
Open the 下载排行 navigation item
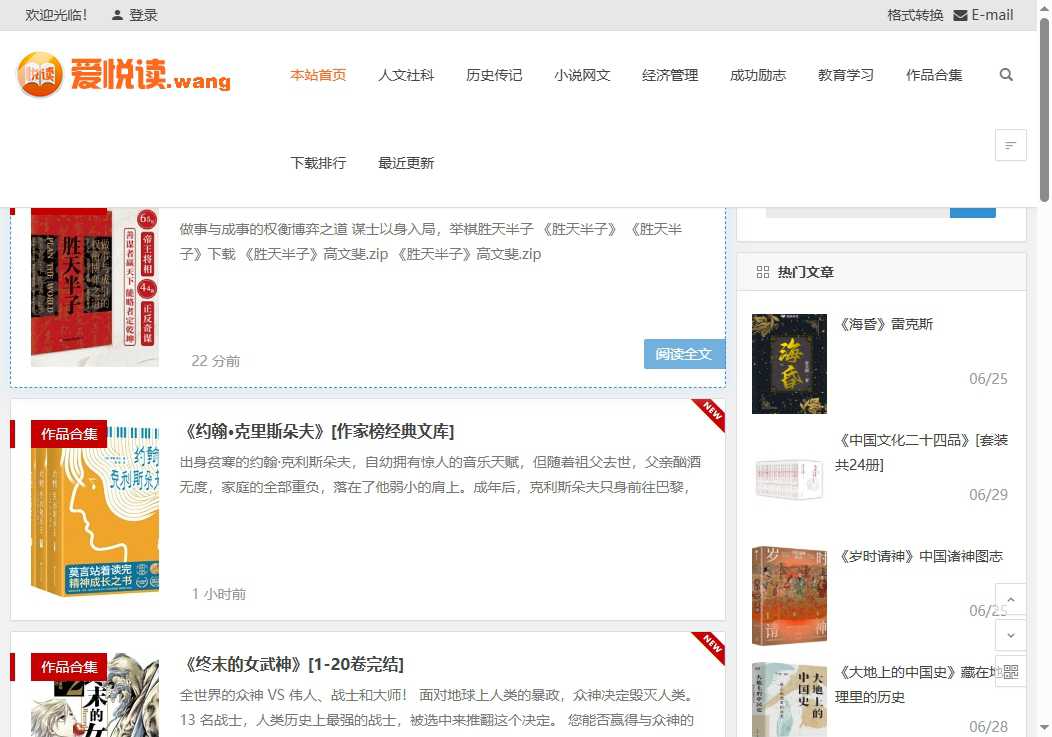(x=318, y=163)
